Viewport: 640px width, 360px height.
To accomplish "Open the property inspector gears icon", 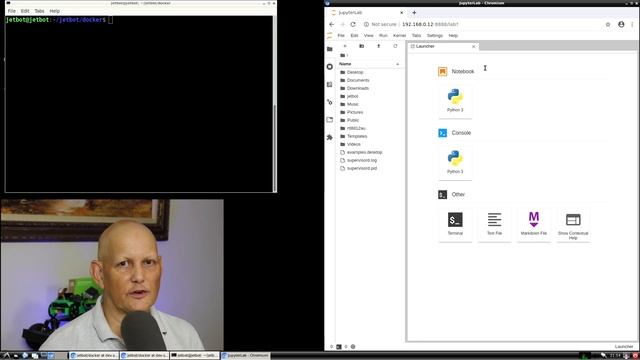I will click(x=330, y=102).
